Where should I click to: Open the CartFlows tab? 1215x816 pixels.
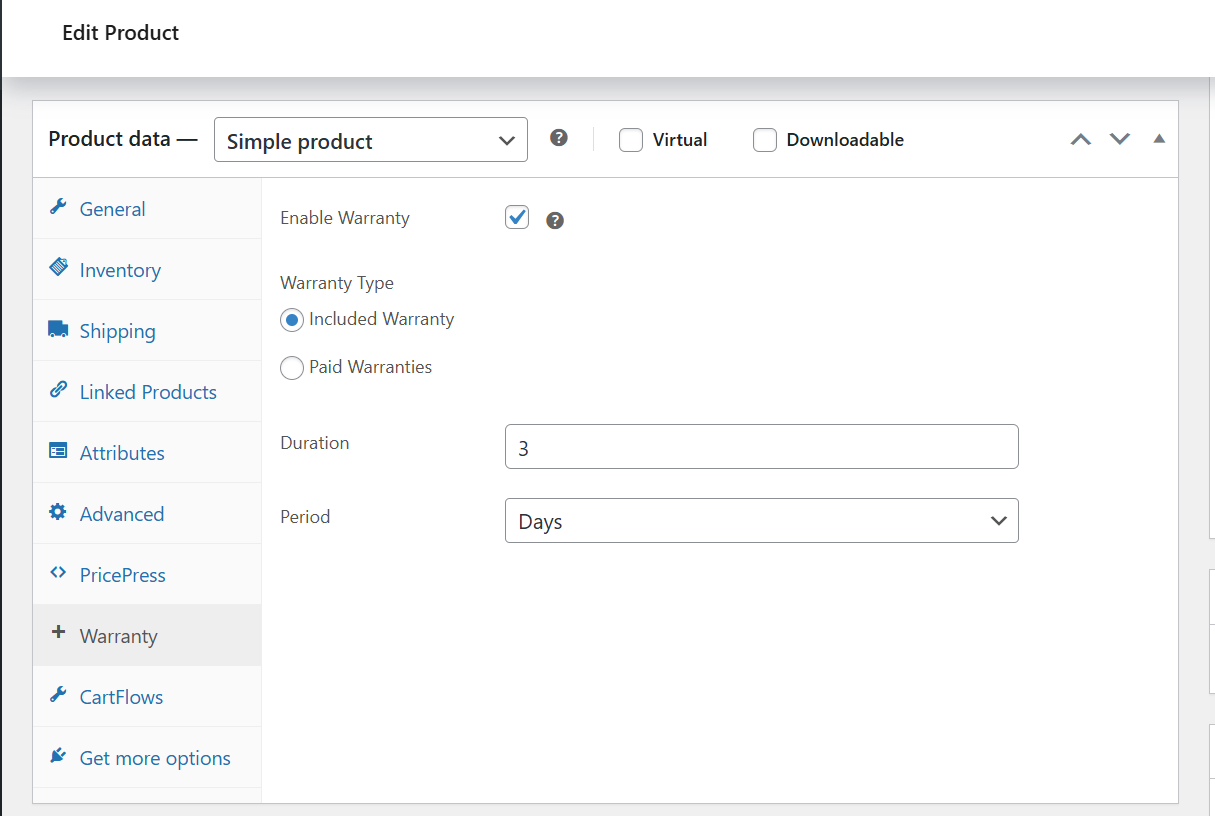[121, 697]
